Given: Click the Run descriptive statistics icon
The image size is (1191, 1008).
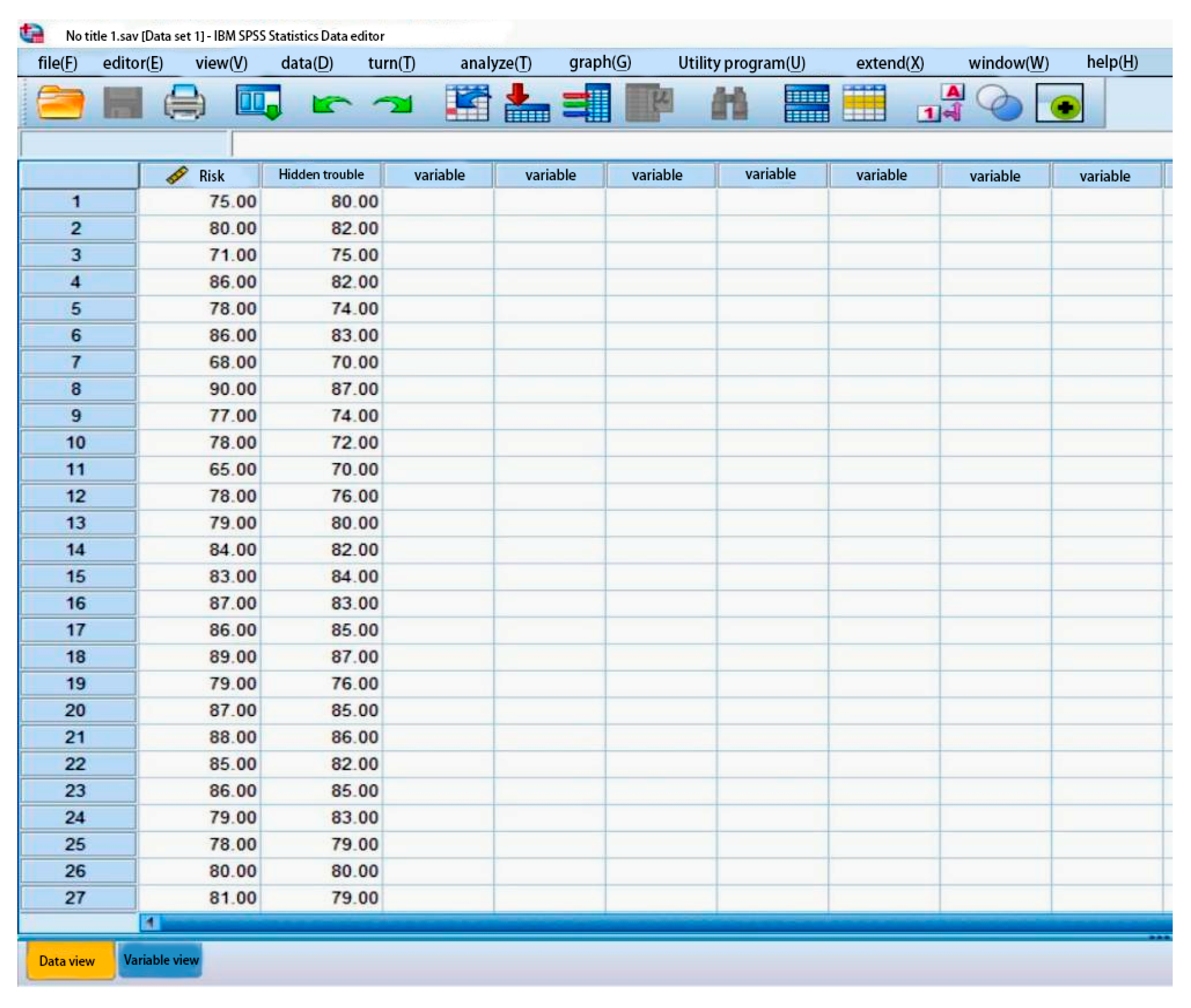Looking at the screenshot, I should (x=650, y=103).
